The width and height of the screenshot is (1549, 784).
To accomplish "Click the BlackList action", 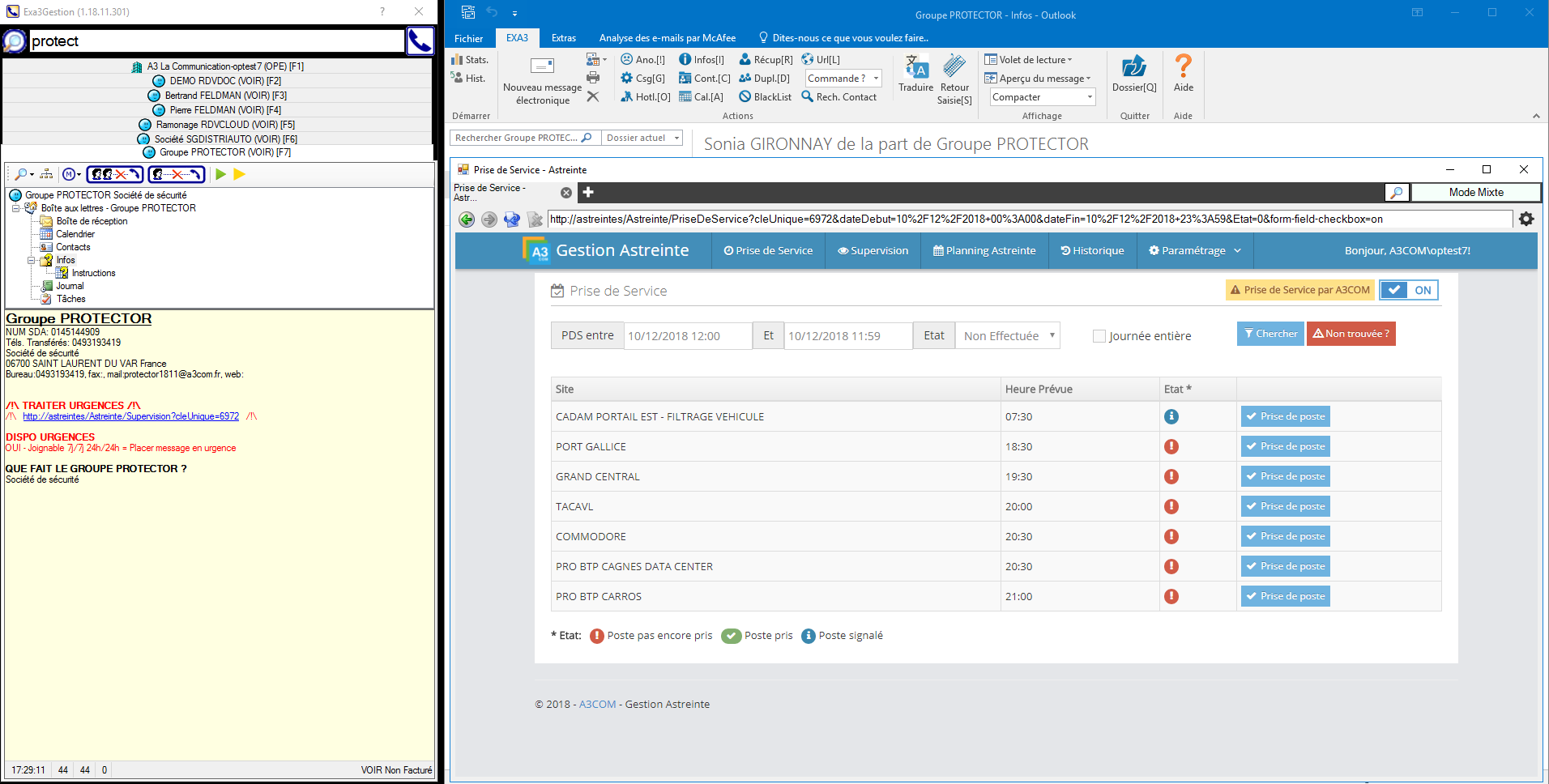I will [766, 97].
